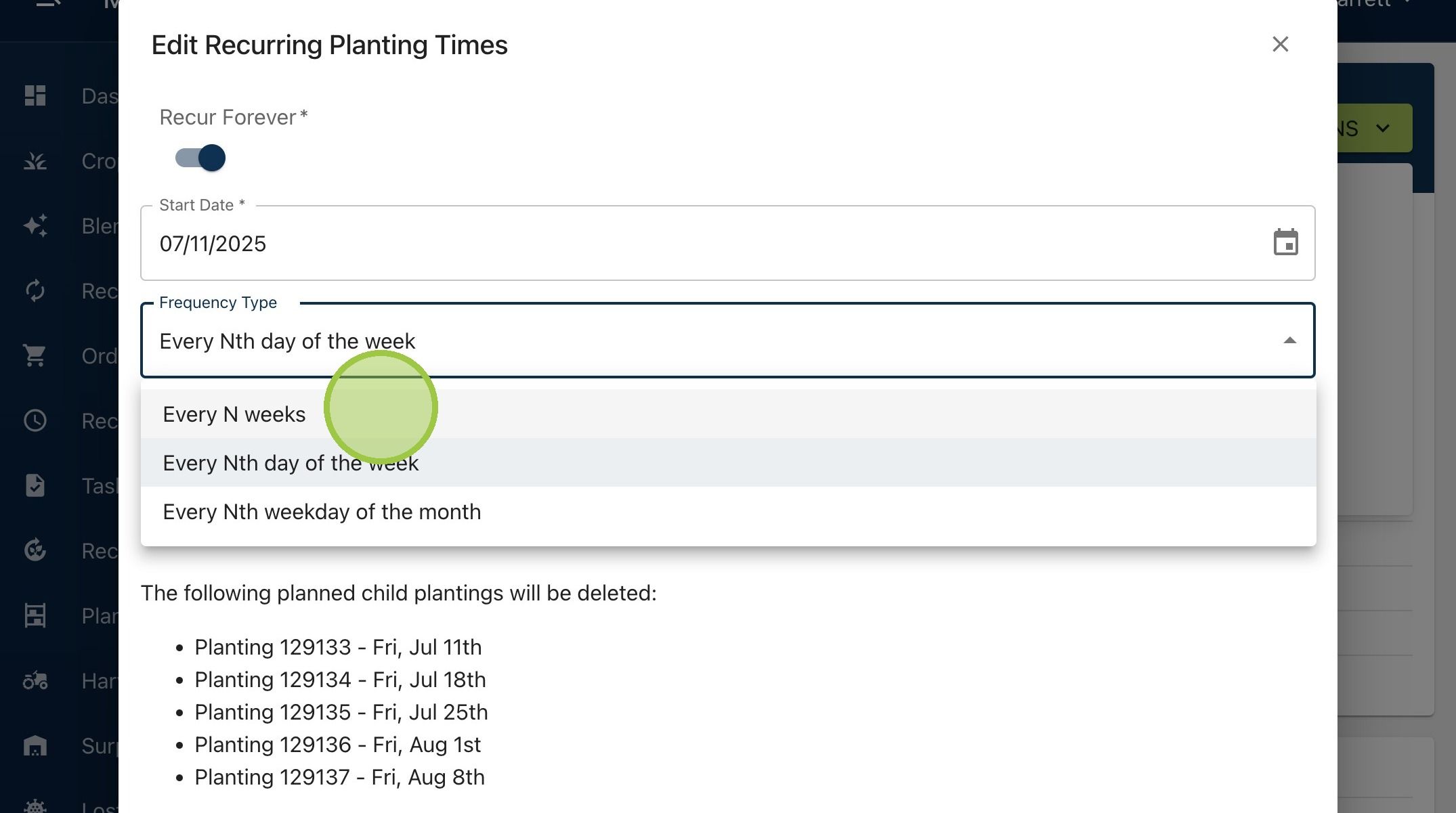
Task: Open the dashboard grid icon in sidebar
Action: 35,95
